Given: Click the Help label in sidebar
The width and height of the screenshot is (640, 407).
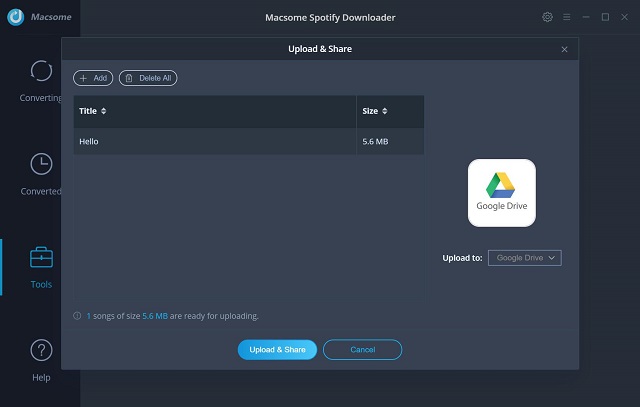Looking at the screenshot, I should pyautogui.click(x=41, y=378).
